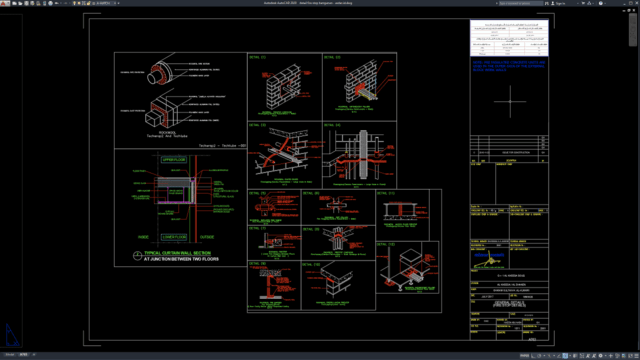Expand the Polar tracking angle dropdown
The width and height of the screenshot is (640, 360).
544,356
